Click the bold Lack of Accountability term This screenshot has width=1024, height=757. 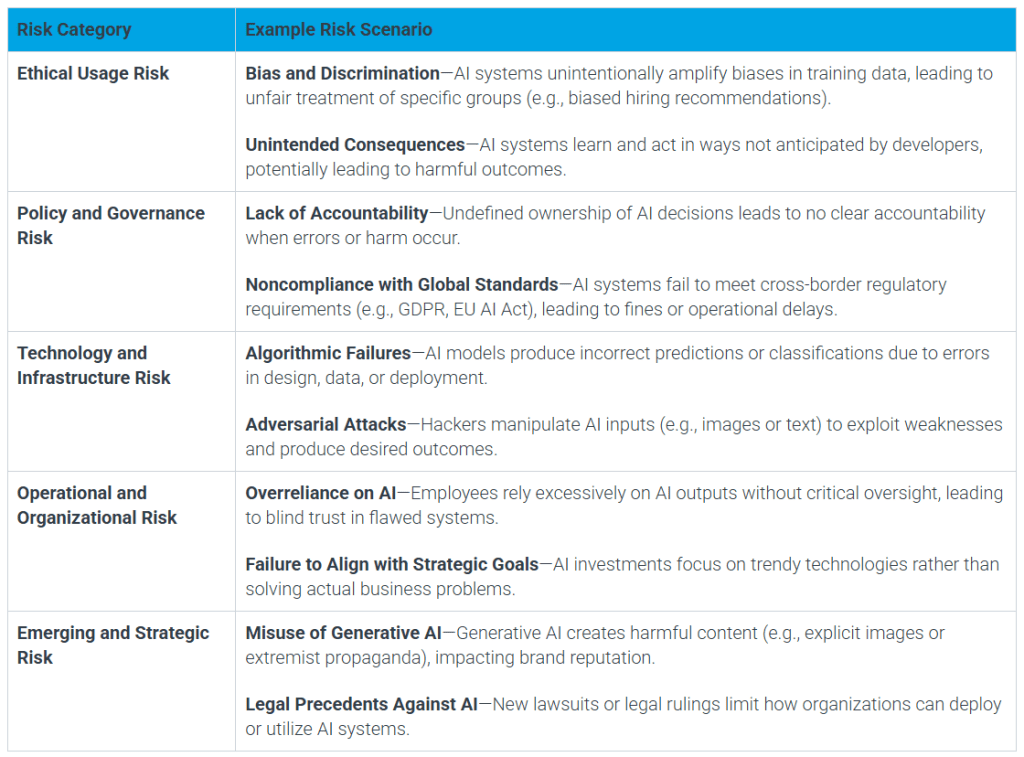(x=337, y=213)
